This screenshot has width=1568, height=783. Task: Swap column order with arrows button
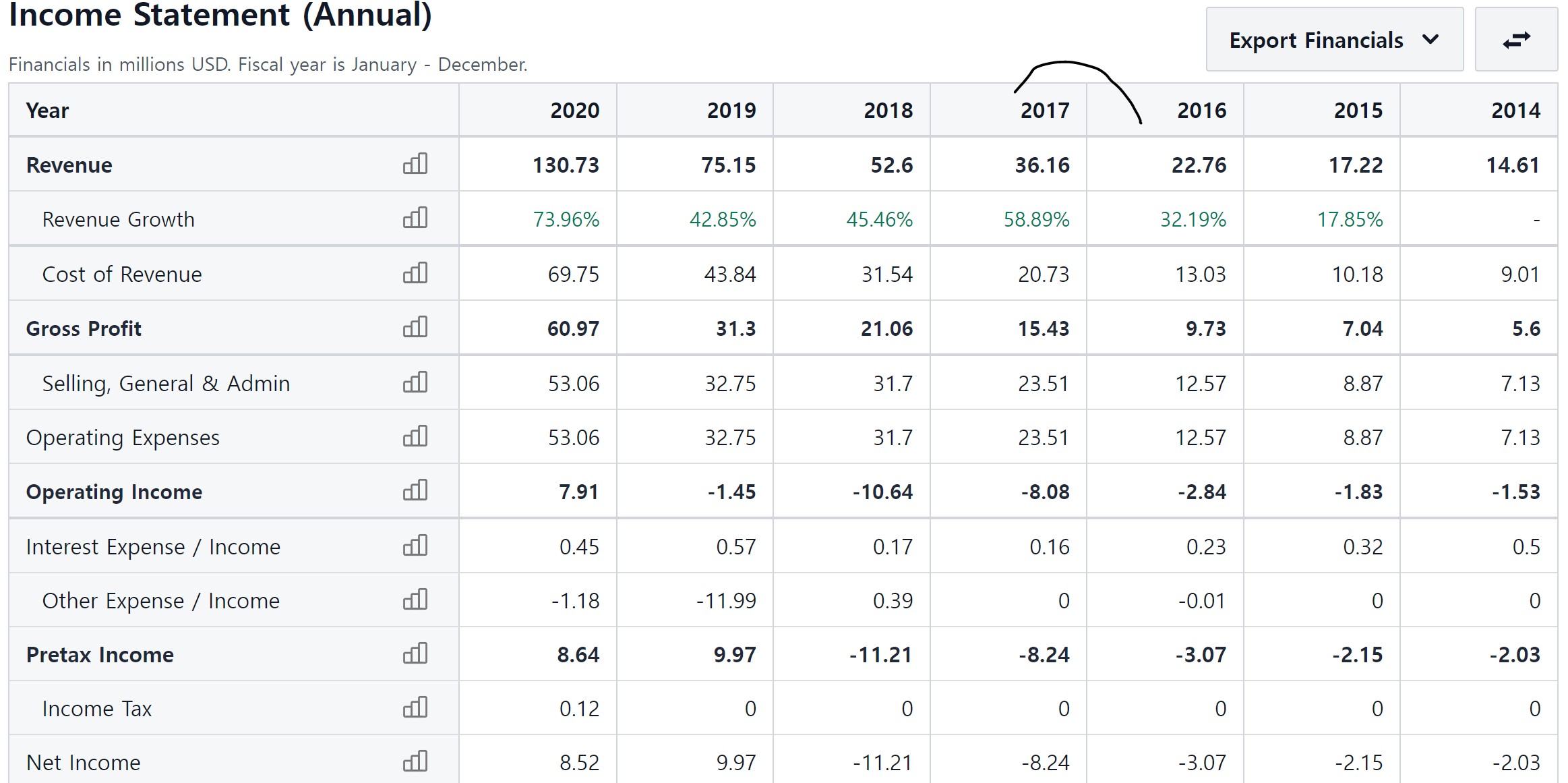pos(1516,40)
